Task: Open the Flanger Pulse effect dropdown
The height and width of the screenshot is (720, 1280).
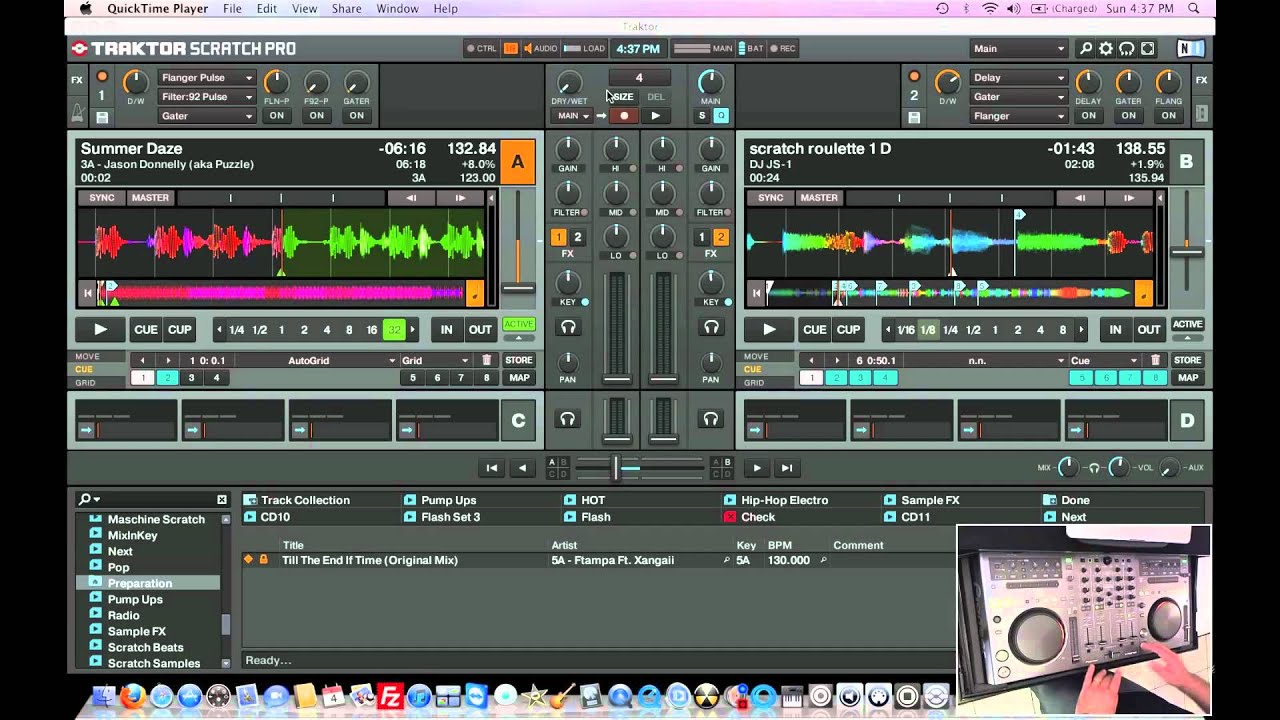Action: (208, 78)
